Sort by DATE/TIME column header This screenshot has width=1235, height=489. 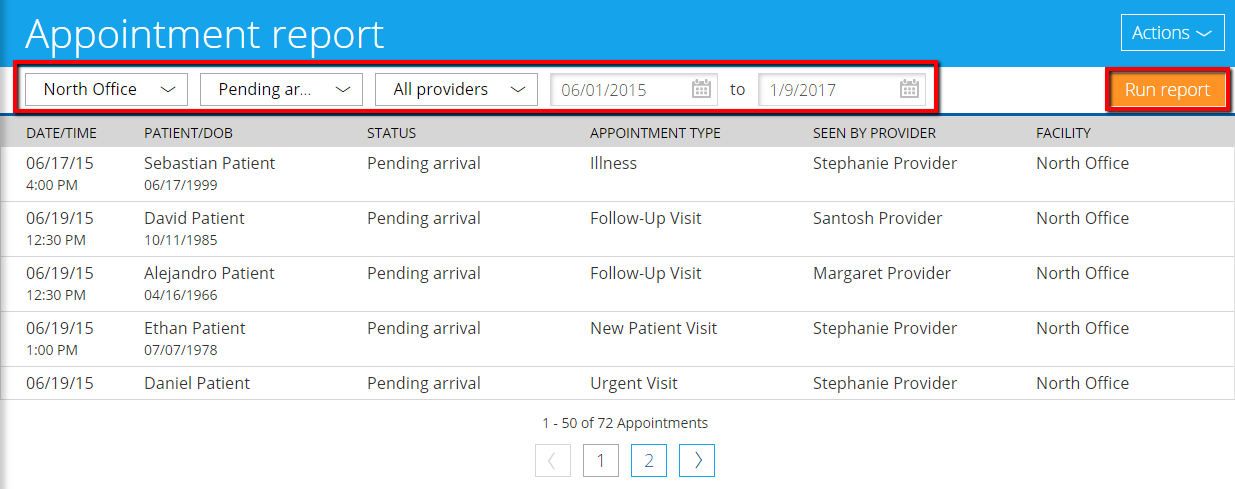[x=59, y=133]
